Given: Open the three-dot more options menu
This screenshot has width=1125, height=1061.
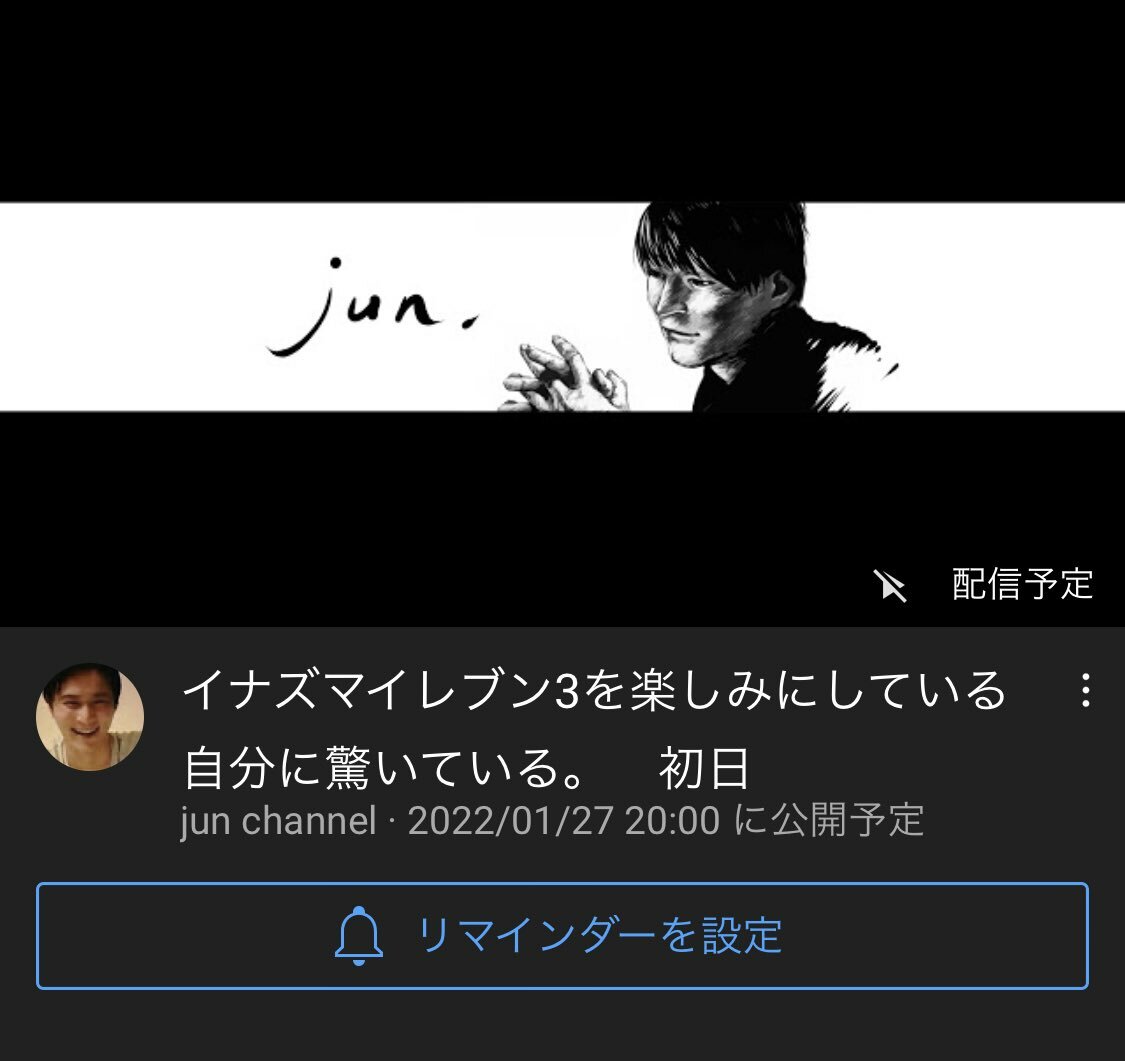Looking at the screenshot, I should [x=1086, y=690].
